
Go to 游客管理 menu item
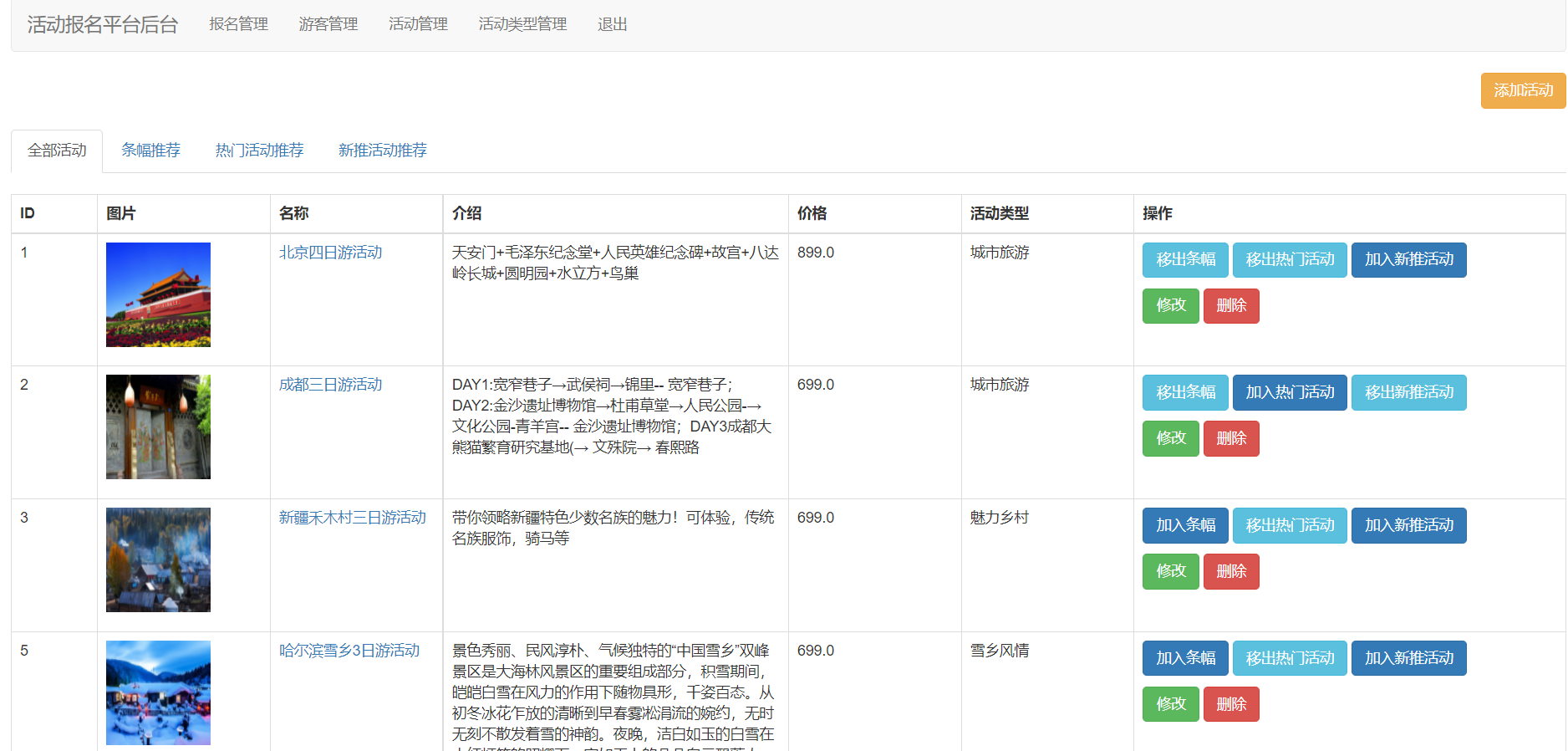[328, 24]
